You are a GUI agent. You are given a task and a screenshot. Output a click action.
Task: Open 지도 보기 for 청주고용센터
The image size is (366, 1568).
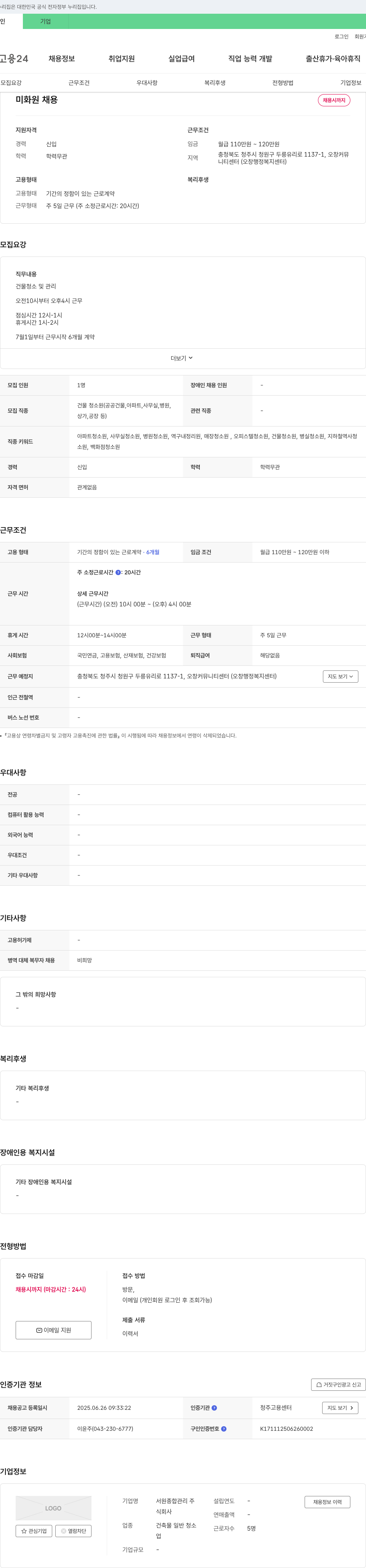click(x=340, y=1408)
